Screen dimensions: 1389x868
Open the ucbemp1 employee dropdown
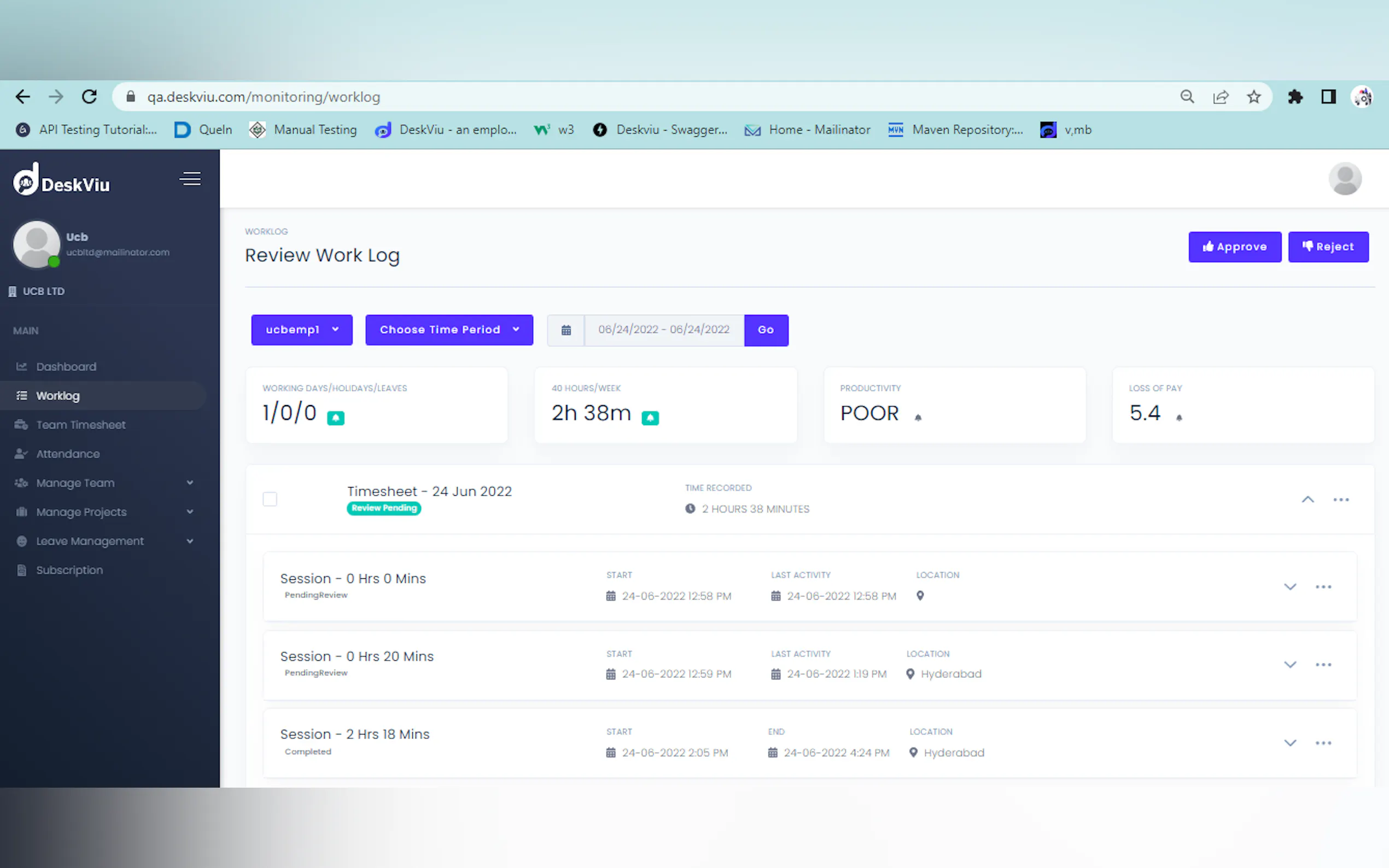(x=301, y=330)
